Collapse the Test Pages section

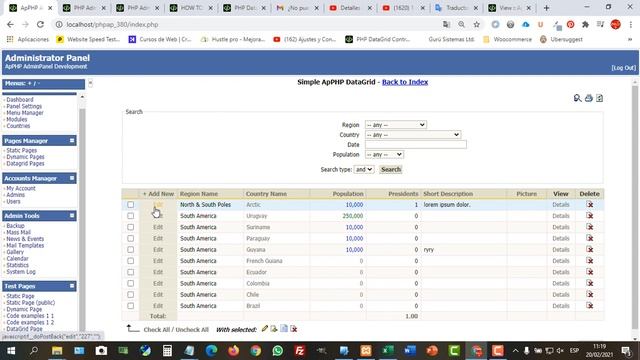click(72, 286)
